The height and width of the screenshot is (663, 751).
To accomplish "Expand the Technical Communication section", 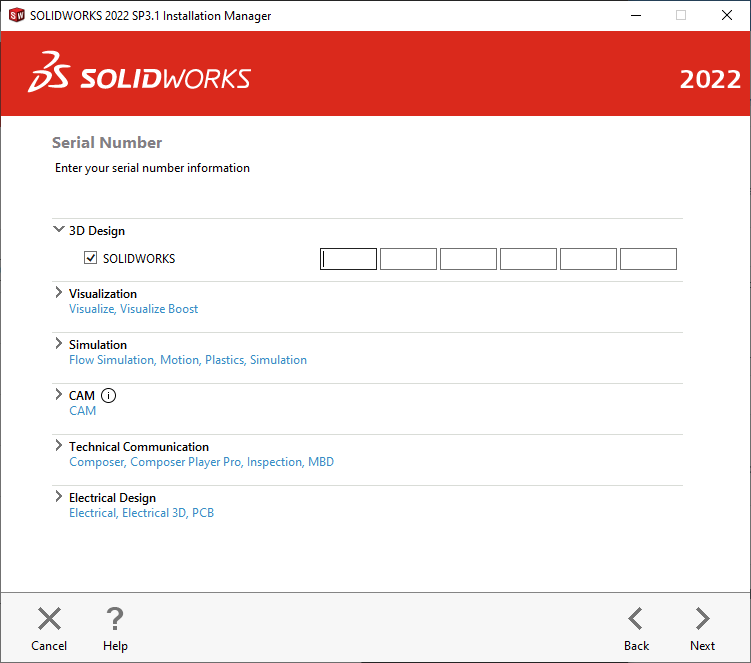I will [x=58, y=446].
